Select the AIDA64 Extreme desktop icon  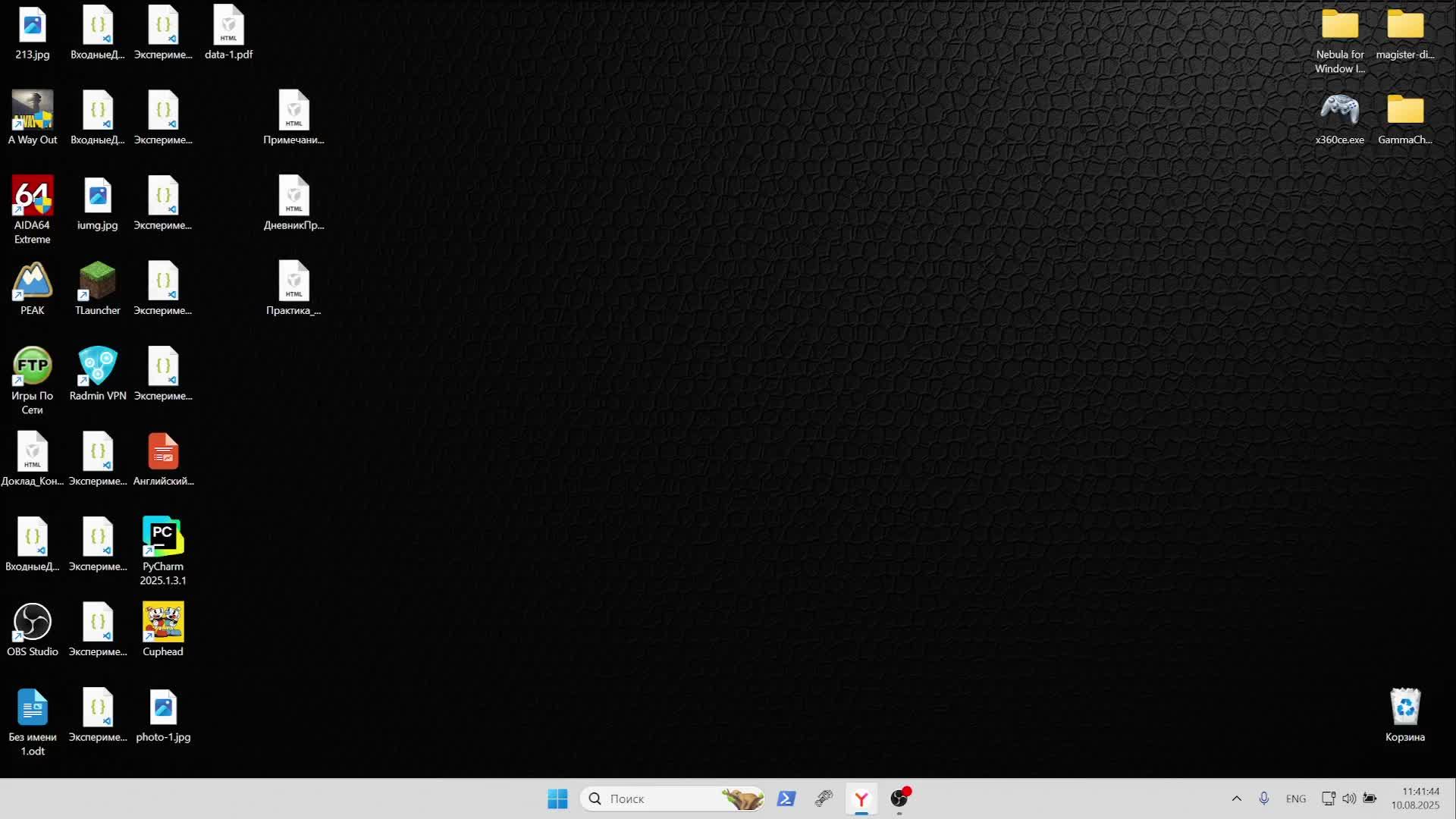[x=32, y=197]
